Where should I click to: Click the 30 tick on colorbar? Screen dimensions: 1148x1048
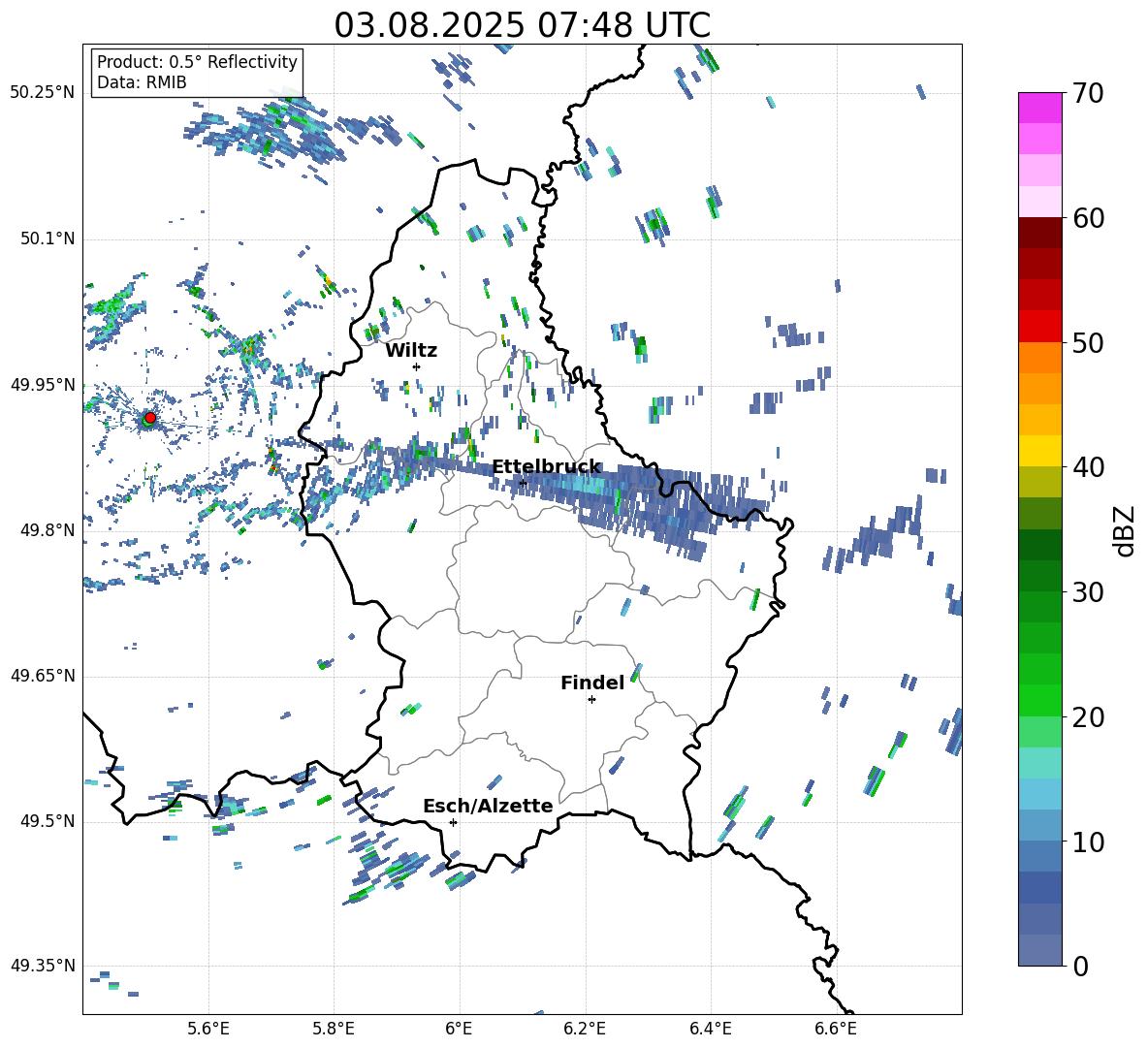click(x=1088, y=592)
